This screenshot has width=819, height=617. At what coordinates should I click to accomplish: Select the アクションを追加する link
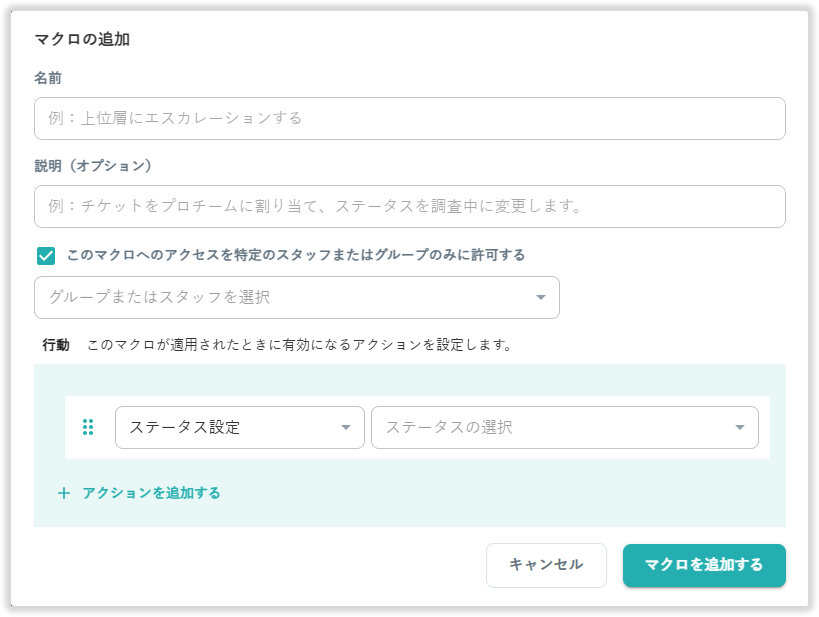tap(151, 493)
